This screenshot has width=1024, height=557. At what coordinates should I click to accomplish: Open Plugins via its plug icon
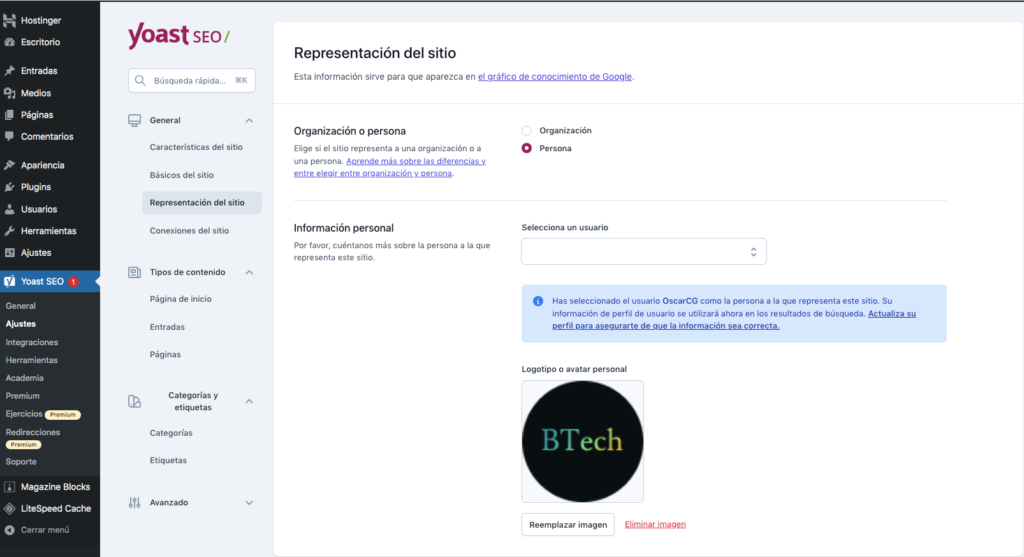point(10,187)
